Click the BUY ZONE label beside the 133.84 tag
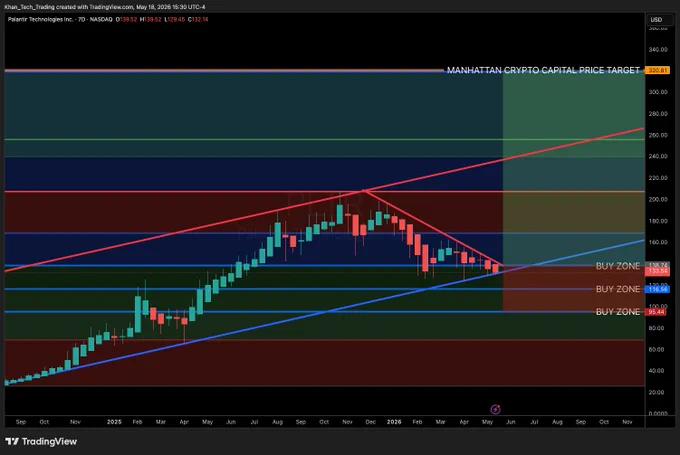 pyautogui.click(x=618, y=266)
